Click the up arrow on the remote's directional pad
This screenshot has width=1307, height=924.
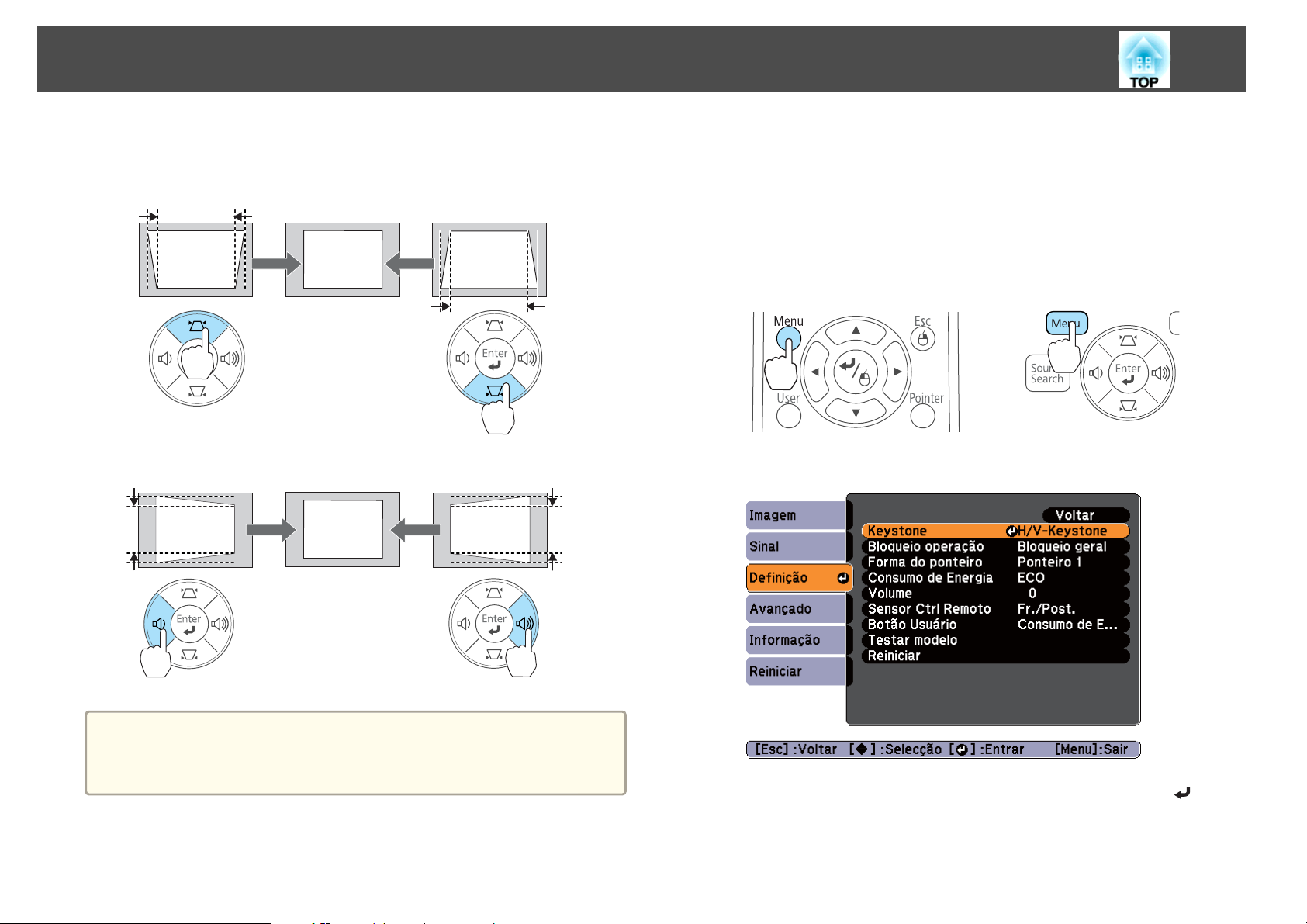856,330
